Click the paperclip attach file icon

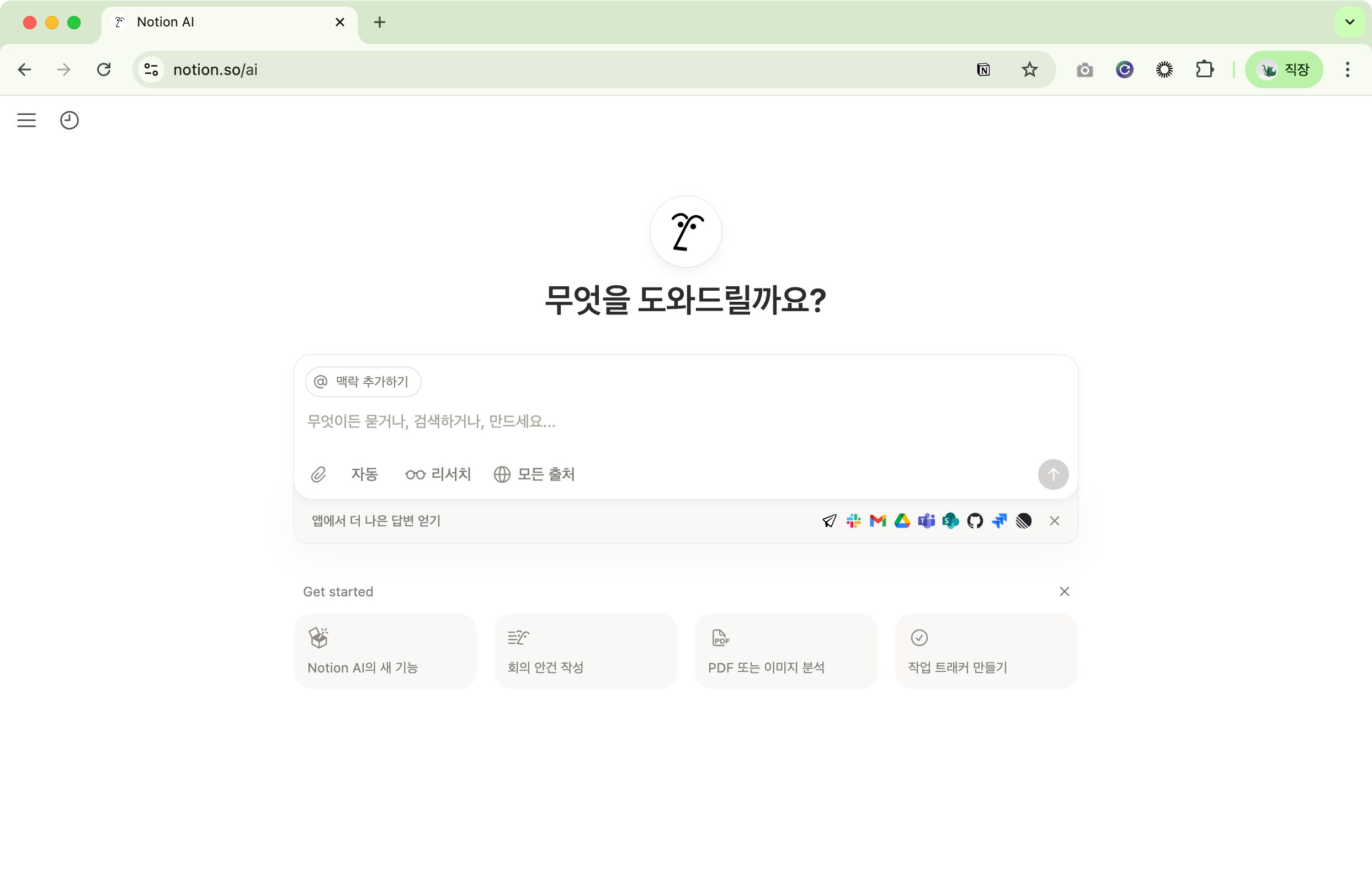coord(318,474)
